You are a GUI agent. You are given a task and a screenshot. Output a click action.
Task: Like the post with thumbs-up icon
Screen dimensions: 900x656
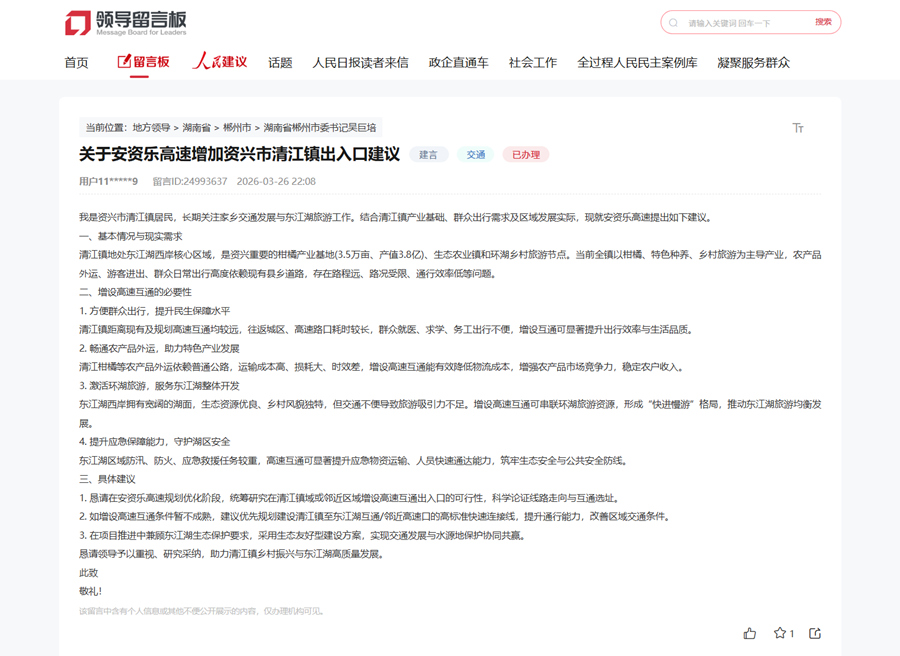[750, 633]
